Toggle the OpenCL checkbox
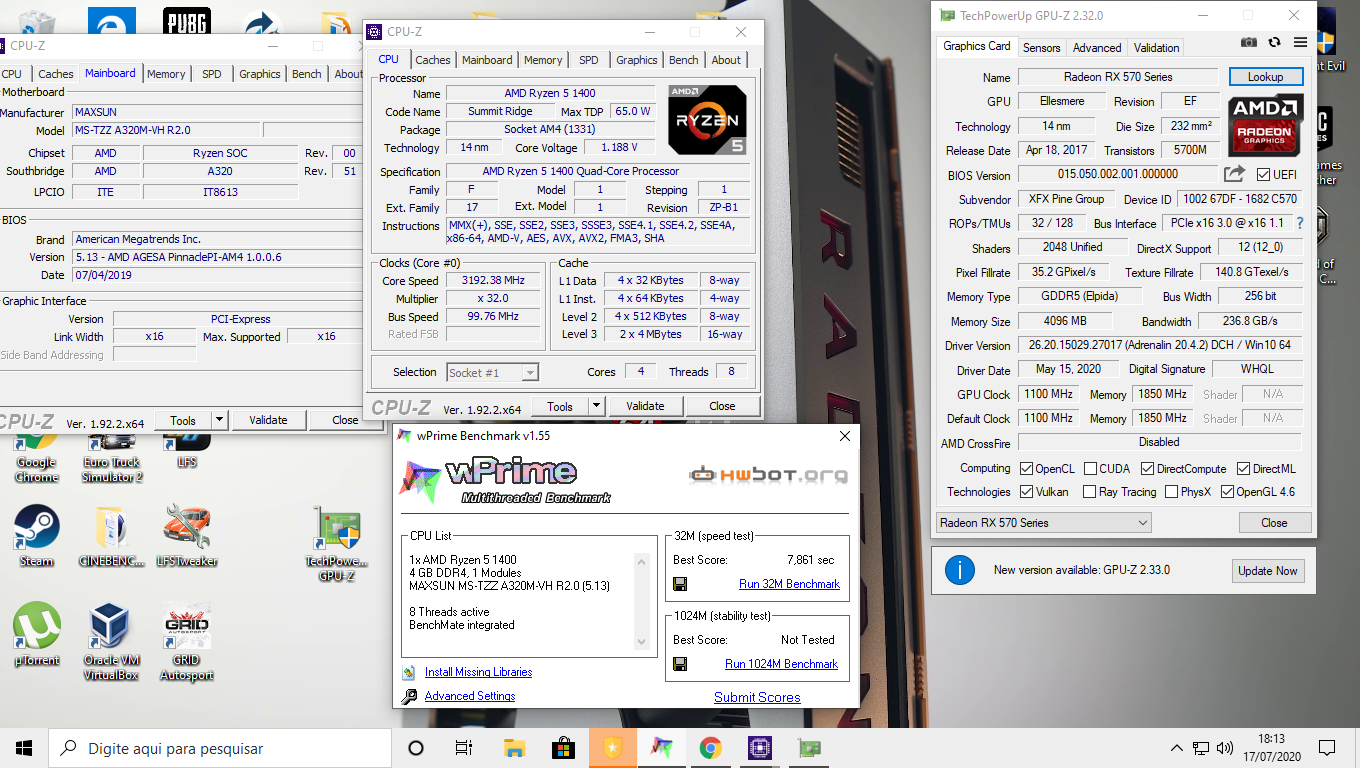 click(x=1026, y=468)
